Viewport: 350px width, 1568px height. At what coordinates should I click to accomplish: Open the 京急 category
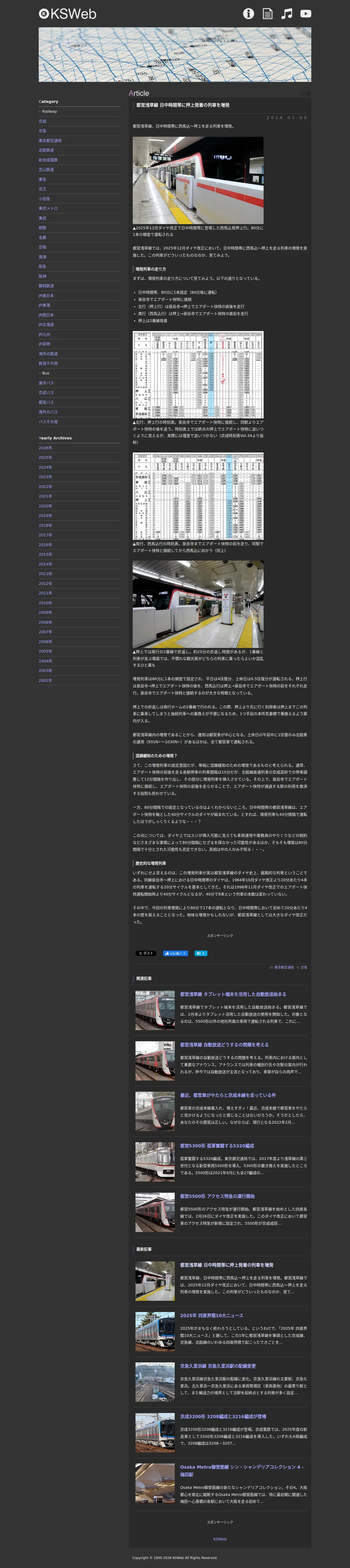[x=43, y=131]
